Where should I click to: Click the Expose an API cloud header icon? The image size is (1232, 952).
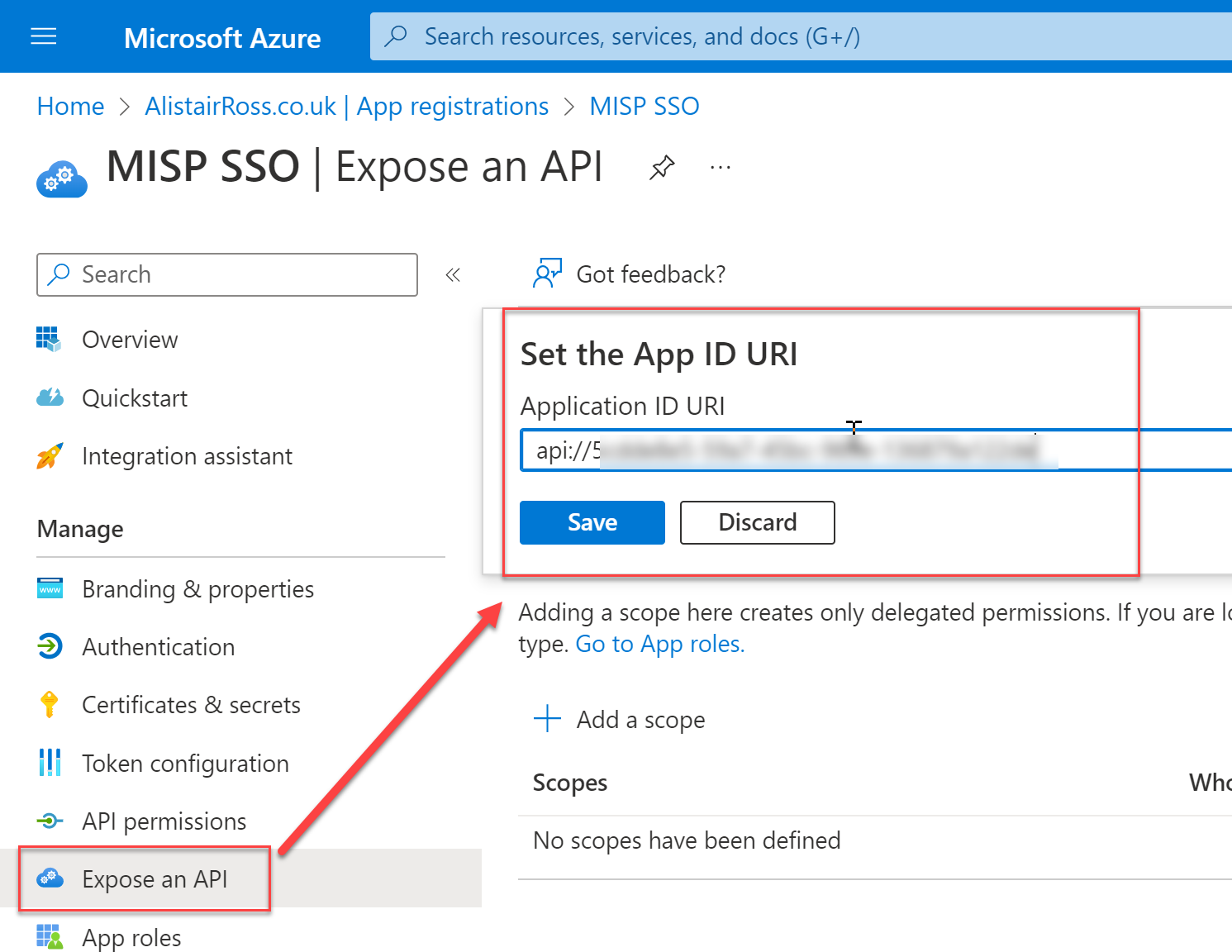(x=62, y=179)
